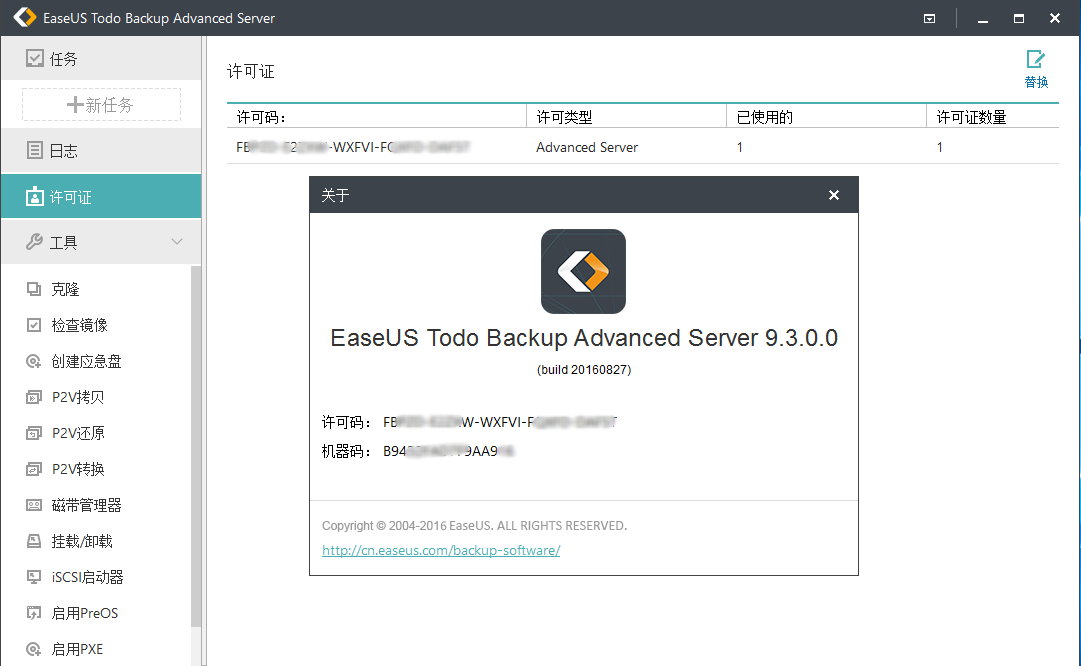
Task: Click the 许可证 page heading
Action: point(251,72)
